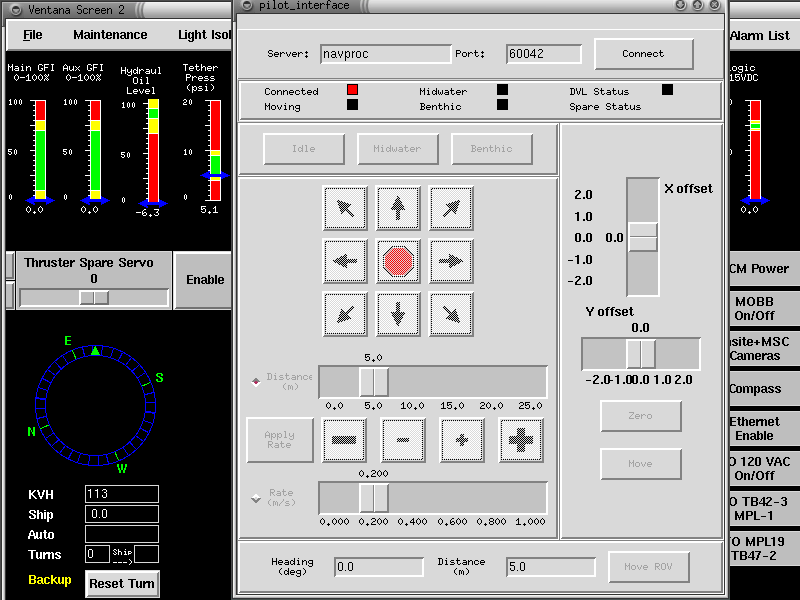Viewport: 800px width, 600px height.
Task: Click the Benthic status indicator
Action: tap(503, 105)
